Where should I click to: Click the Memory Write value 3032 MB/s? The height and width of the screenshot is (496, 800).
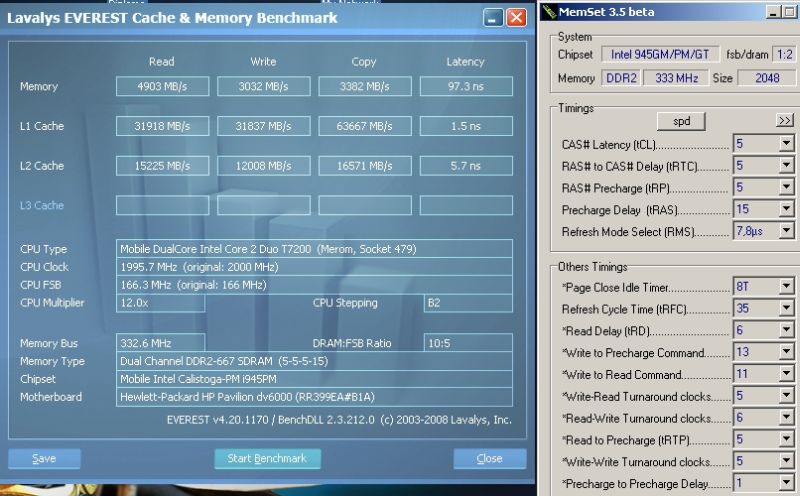coord(263,86)
